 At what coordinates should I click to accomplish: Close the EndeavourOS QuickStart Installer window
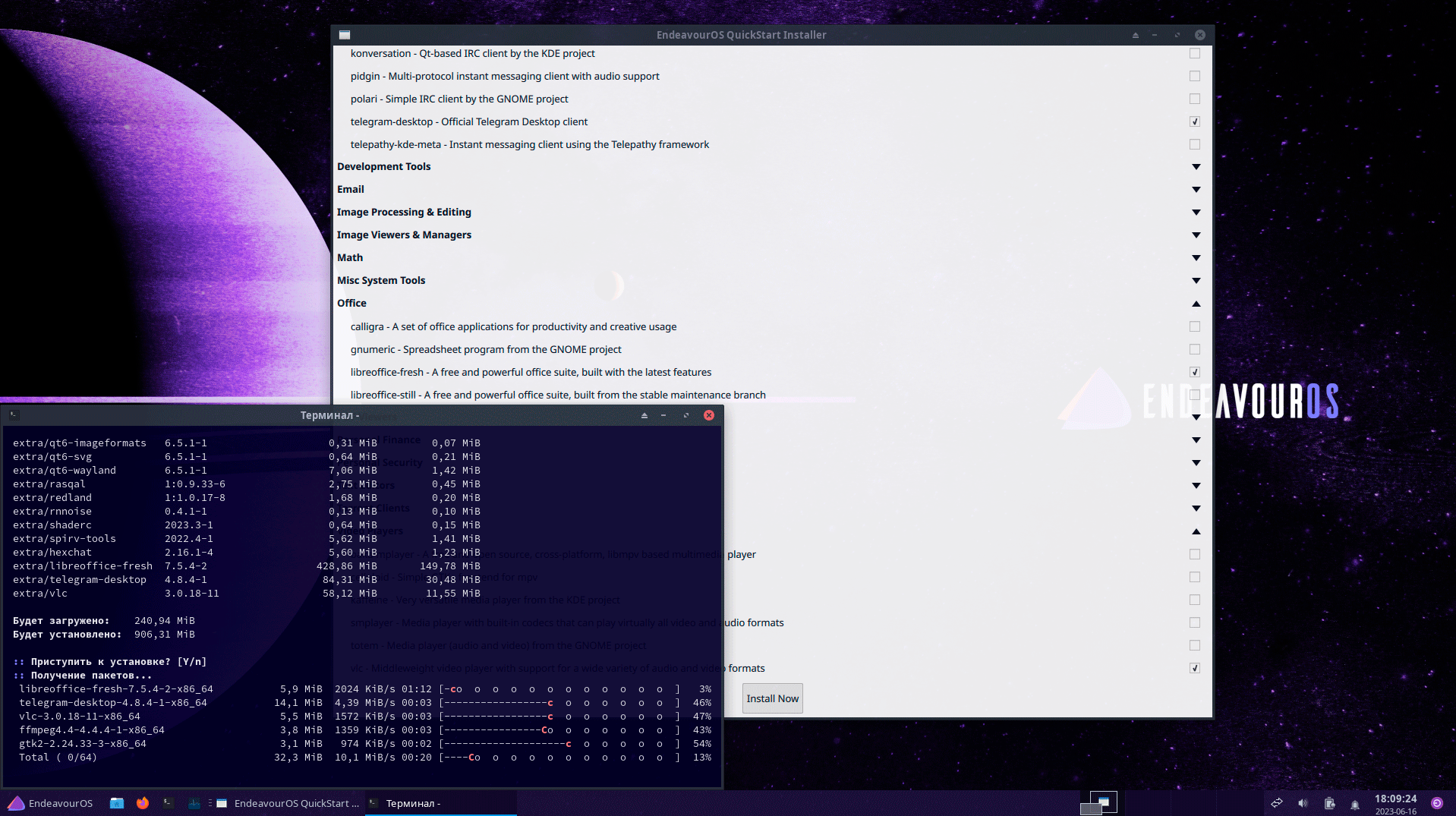point(1200,35)
